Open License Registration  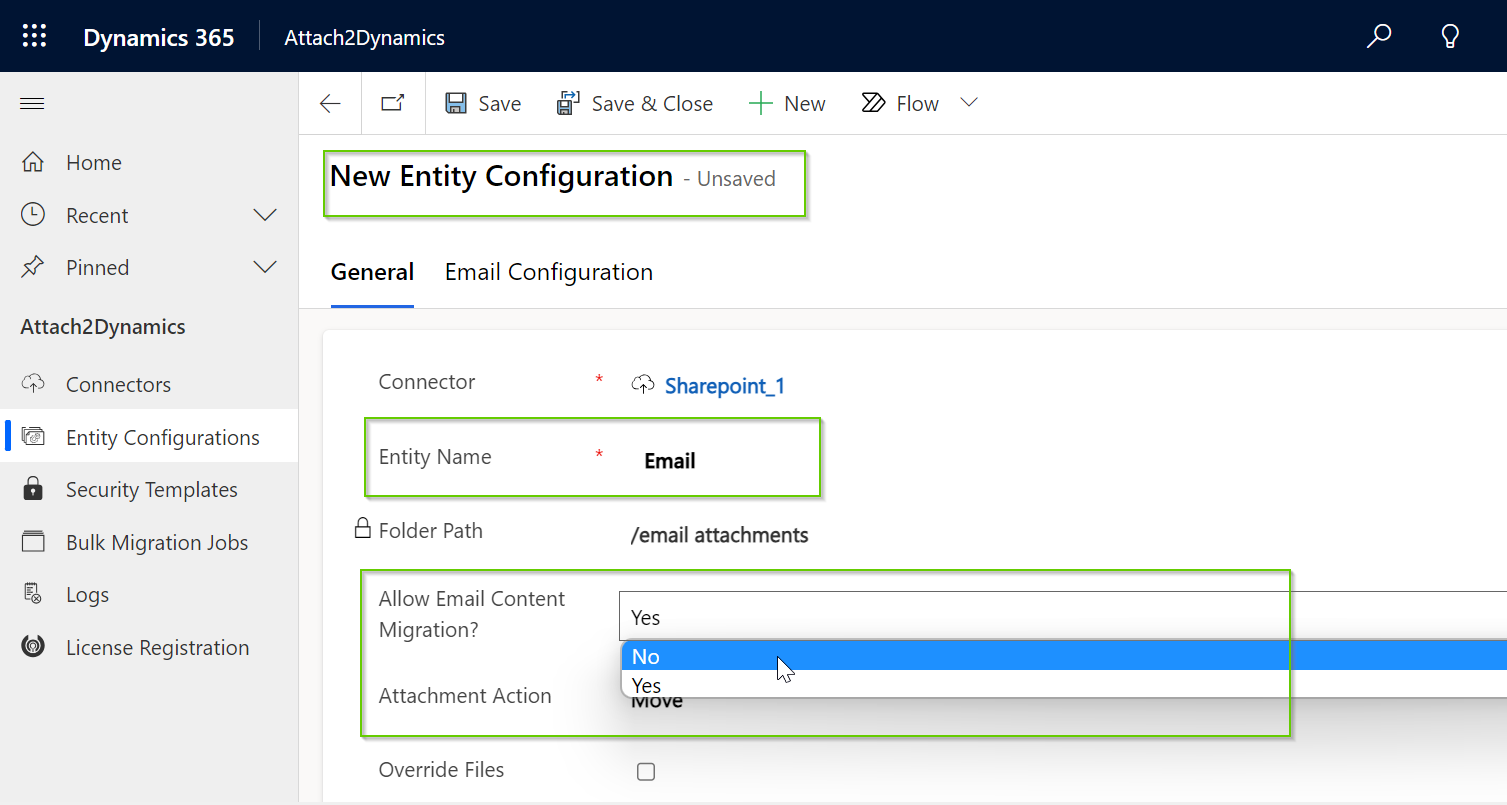click(157, 647)
